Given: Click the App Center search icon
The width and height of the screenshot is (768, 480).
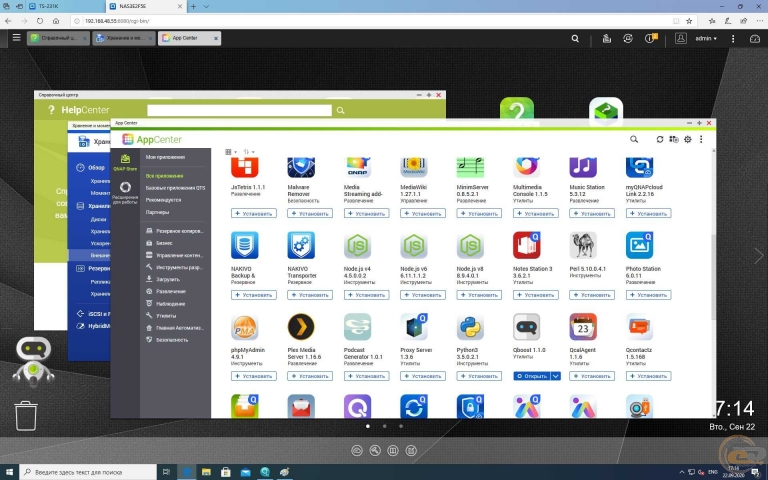Looking at the screenshot, I should (634, 140).
